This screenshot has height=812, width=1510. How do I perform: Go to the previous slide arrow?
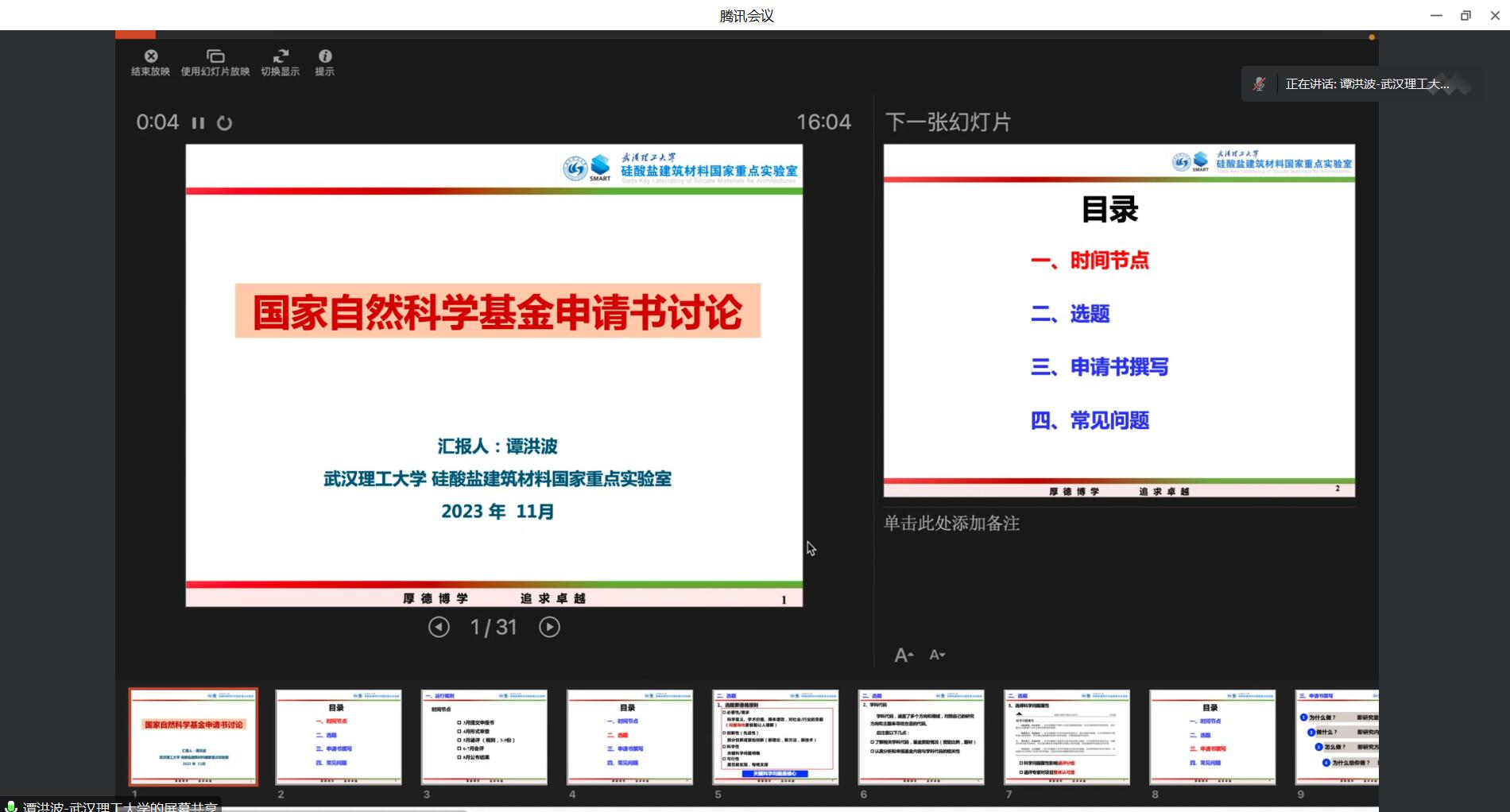439,628
